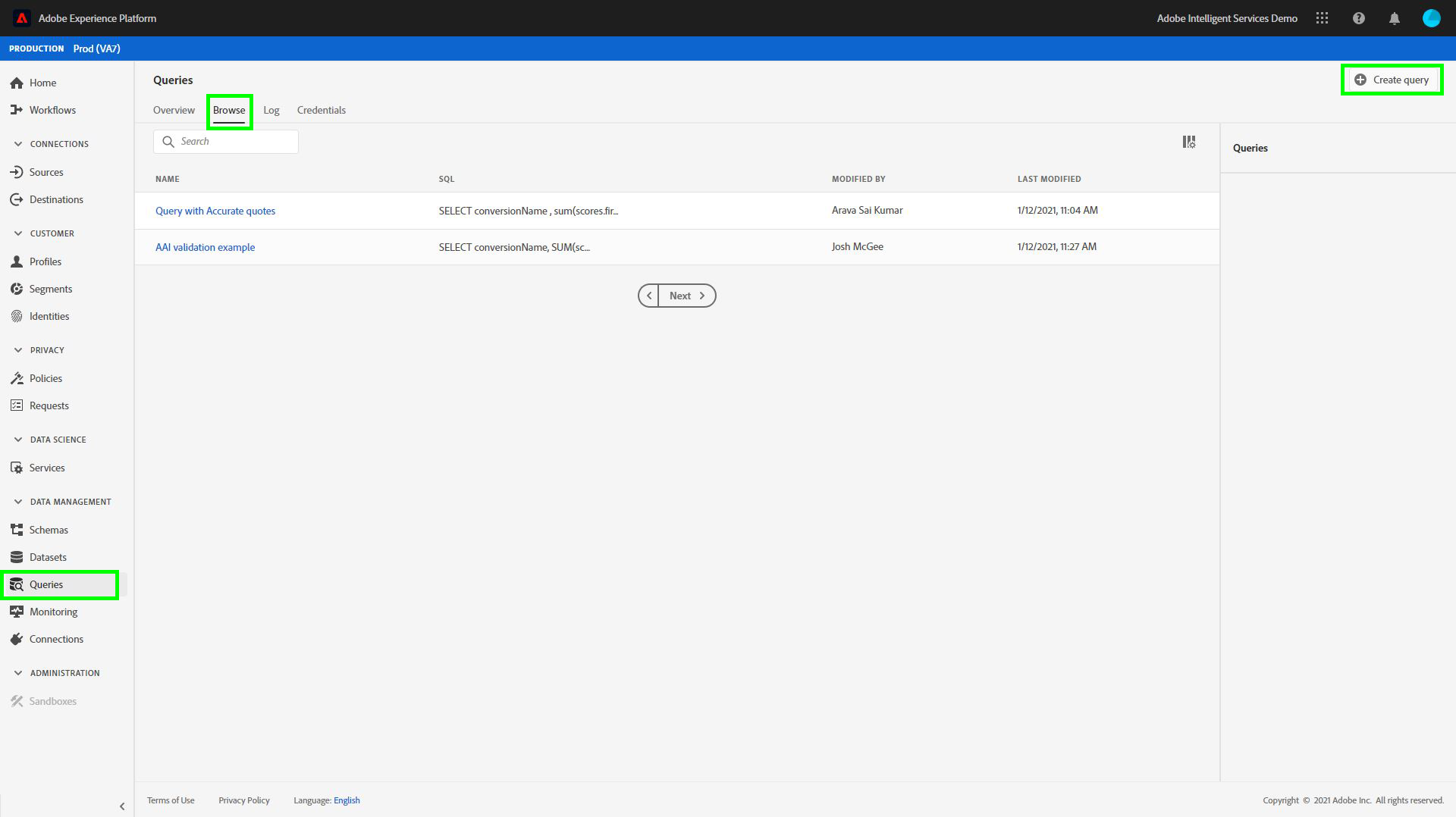Screen dimensions: 1456x817
Task: Click the SQL column header
Action: coord(446,179)
